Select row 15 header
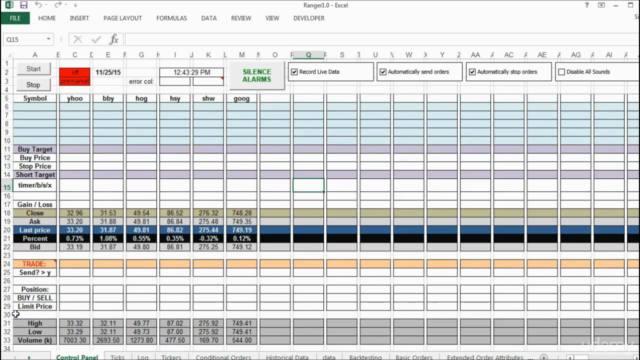 click(7, 187)
